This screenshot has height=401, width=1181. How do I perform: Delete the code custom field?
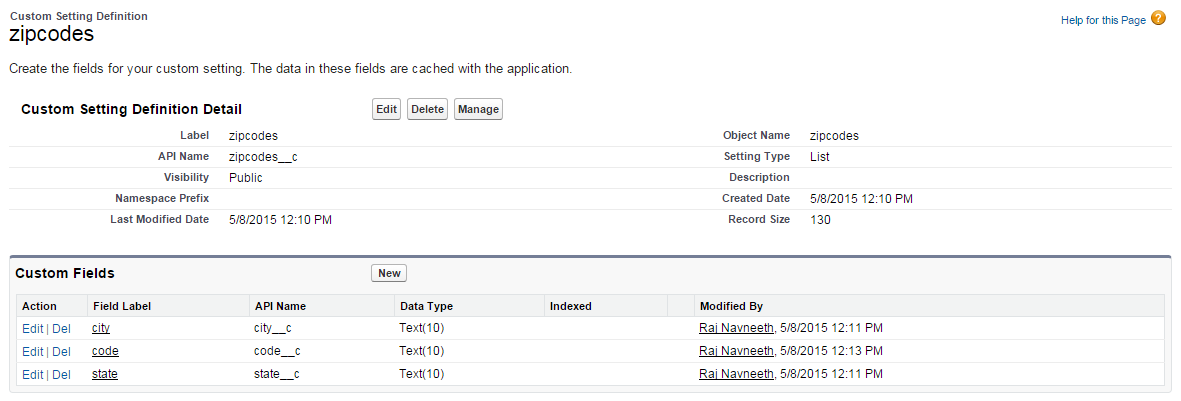[x=61, y=351]
